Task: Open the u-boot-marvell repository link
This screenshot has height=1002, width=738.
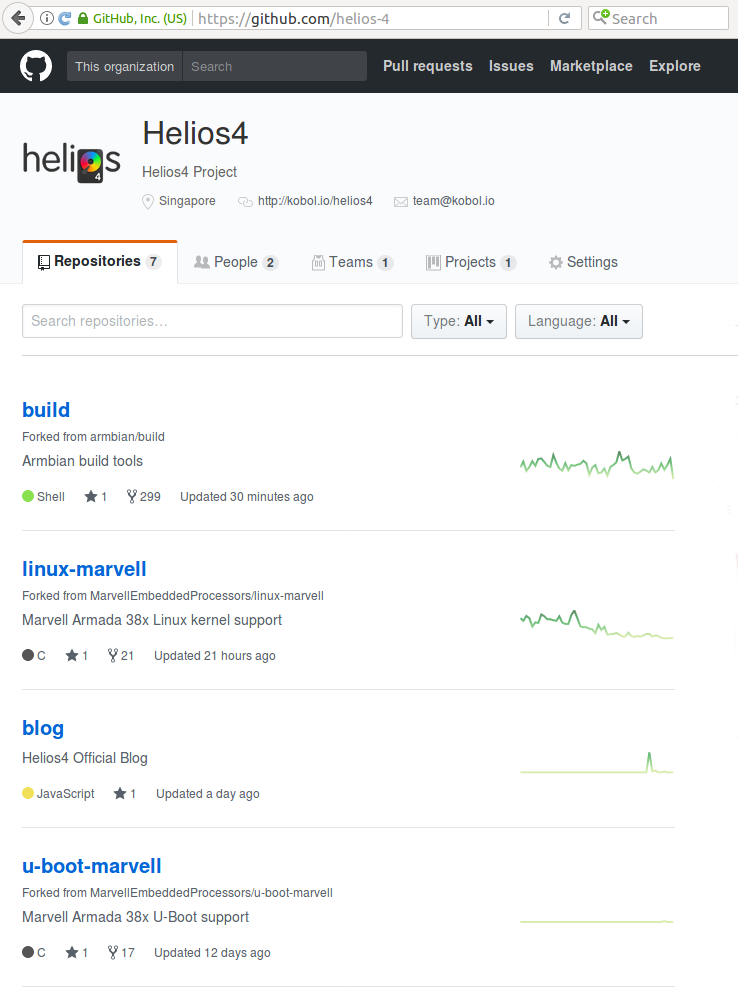Action: (x=92, y=866)
